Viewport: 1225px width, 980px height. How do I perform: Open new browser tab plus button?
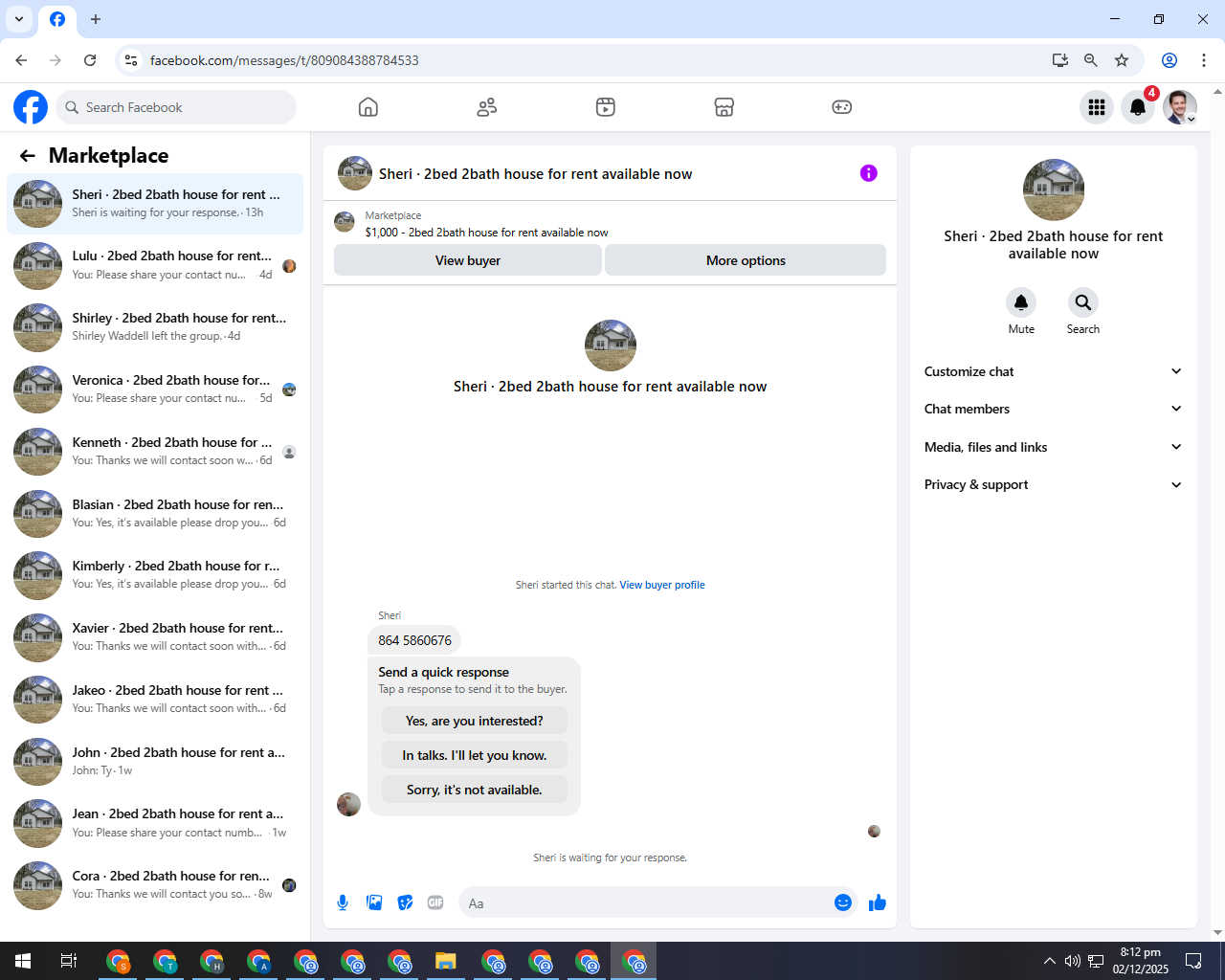(96, 19)
